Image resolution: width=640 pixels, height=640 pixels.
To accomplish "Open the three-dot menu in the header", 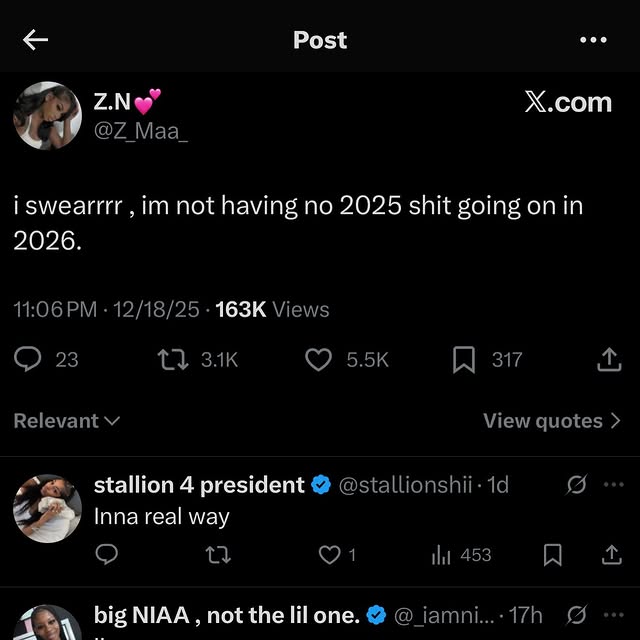I will (x=593, y=40).
